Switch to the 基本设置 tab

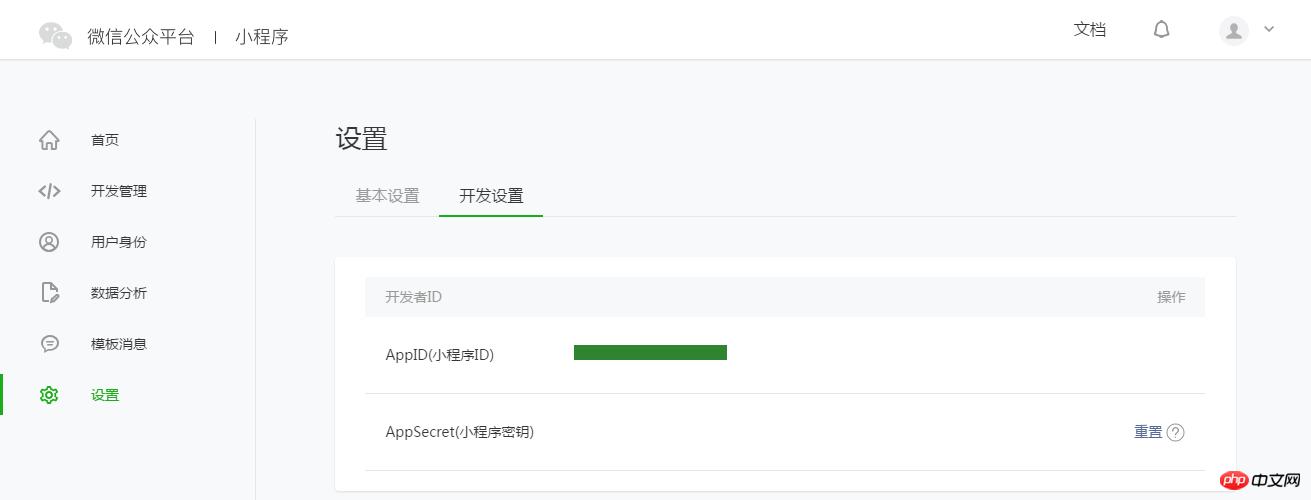[x=387, y=196]
